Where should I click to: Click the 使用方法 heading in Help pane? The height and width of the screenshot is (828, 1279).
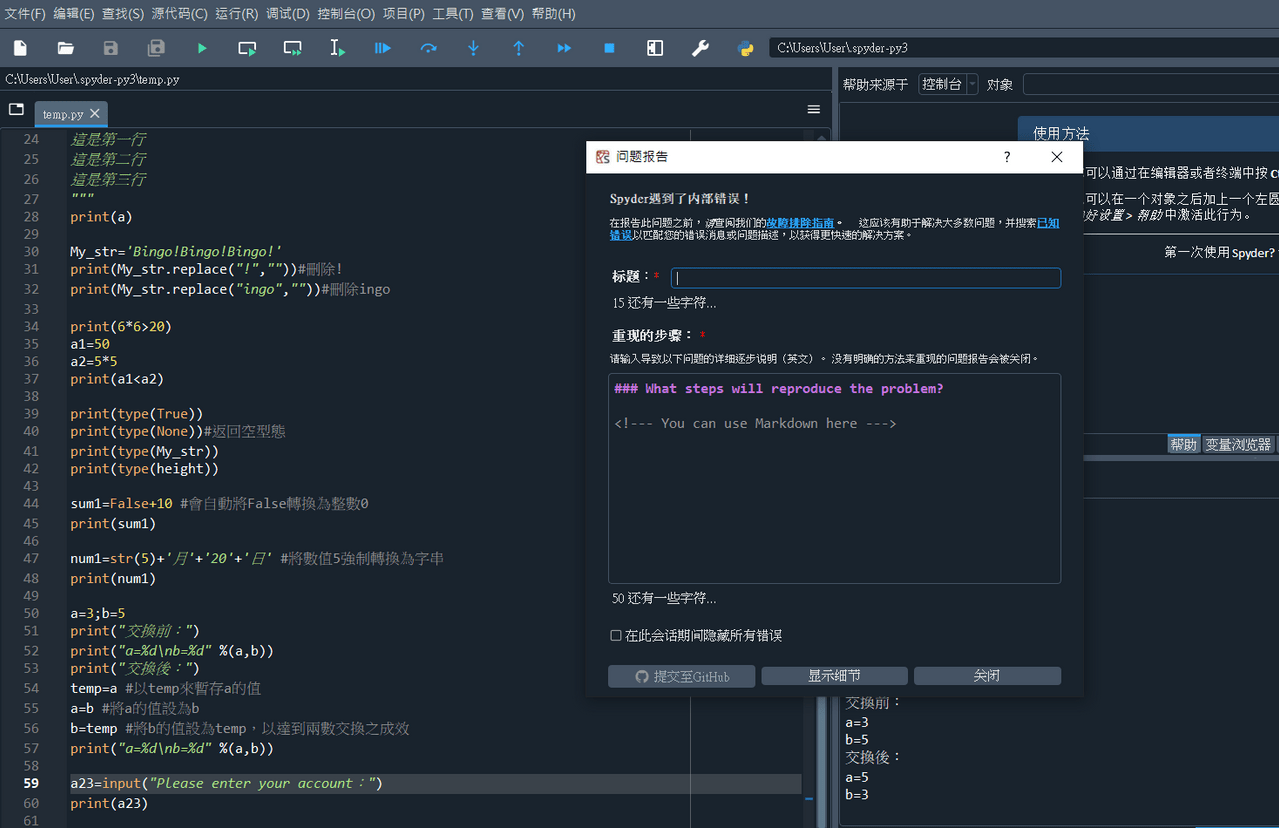click(1061, 133)
